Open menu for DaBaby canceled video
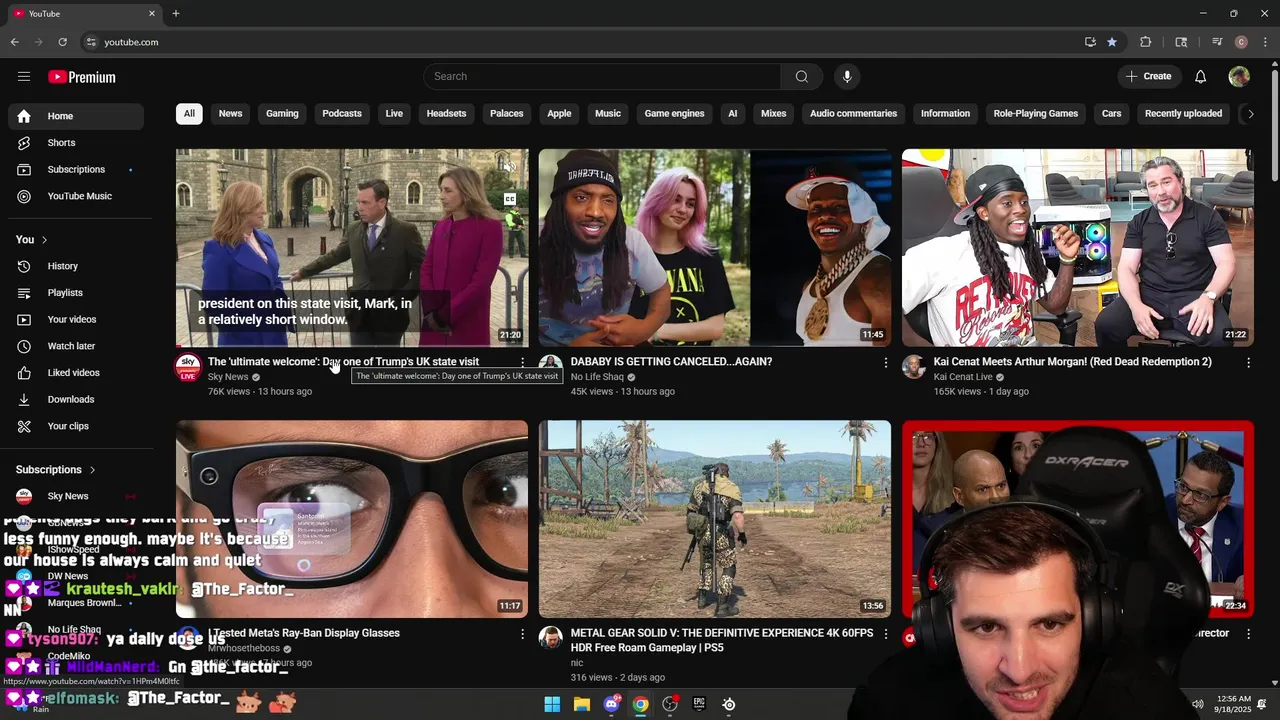1280x720 pixels. pos(885,363)
